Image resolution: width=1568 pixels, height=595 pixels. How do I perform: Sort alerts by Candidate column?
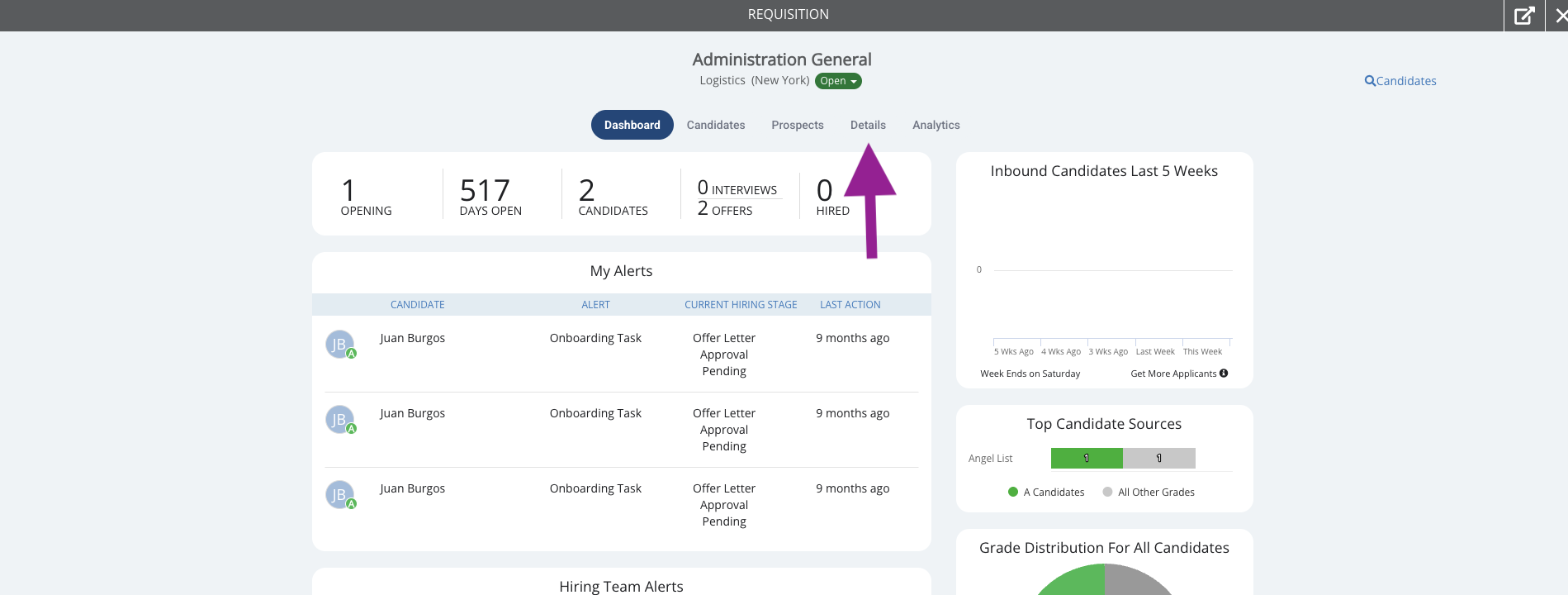click(417, 305)
